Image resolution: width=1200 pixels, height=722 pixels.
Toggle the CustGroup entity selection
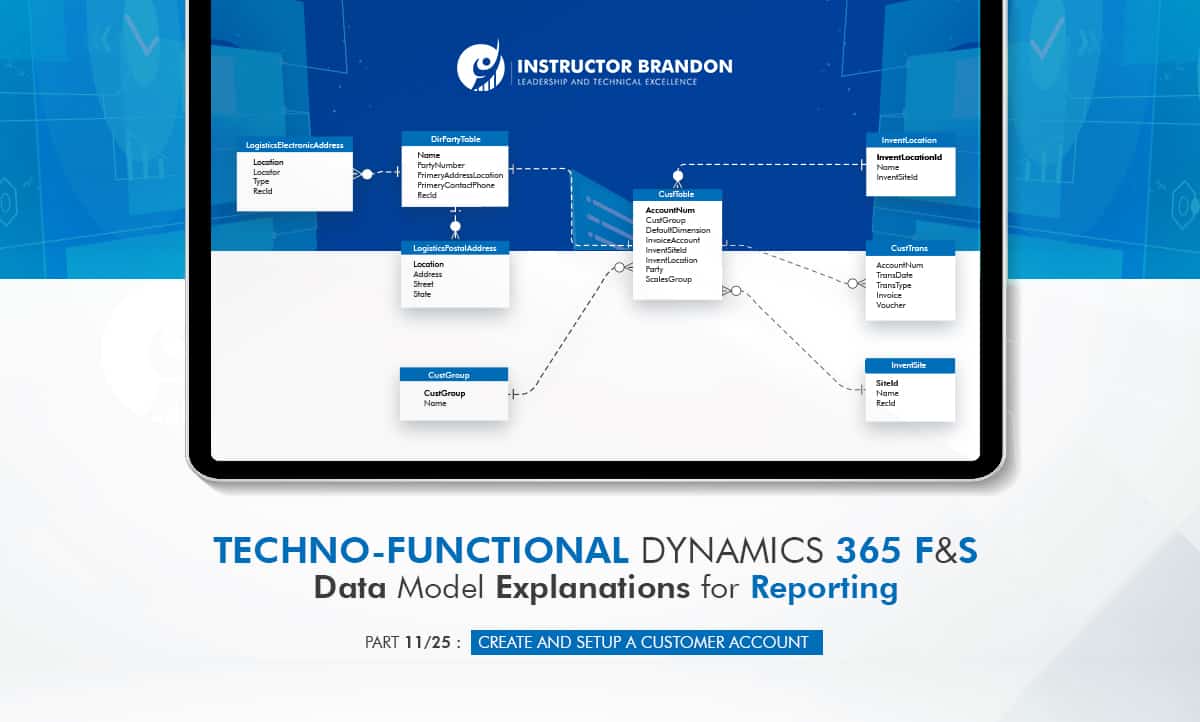[x=453, y=395]
